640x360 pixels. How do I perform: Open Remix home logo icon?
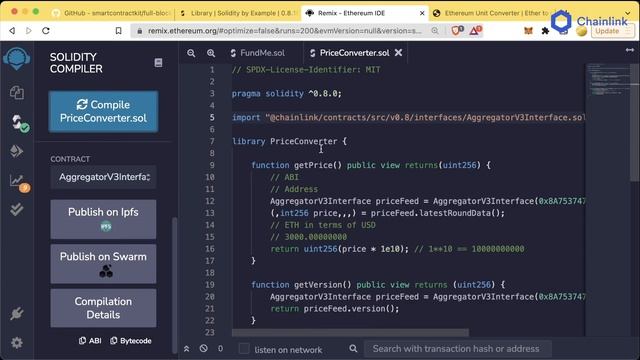pos(16,59)
